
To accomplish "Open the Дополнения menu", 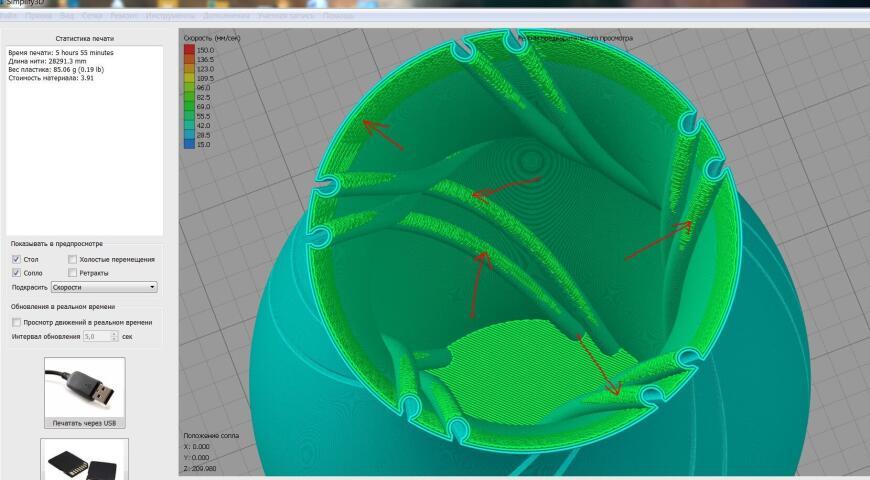I will click(x=226, y=16).
